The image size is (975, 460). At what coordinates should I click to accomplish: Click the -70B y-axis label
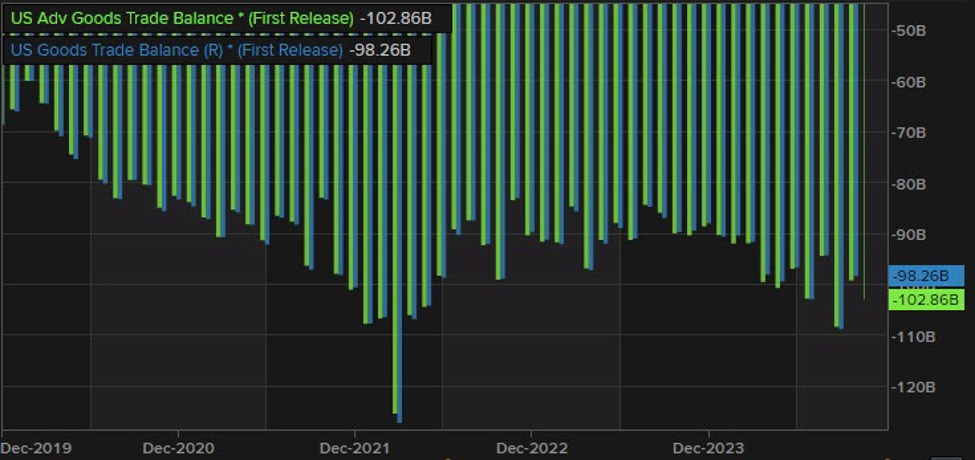click(x=909, y=132)
